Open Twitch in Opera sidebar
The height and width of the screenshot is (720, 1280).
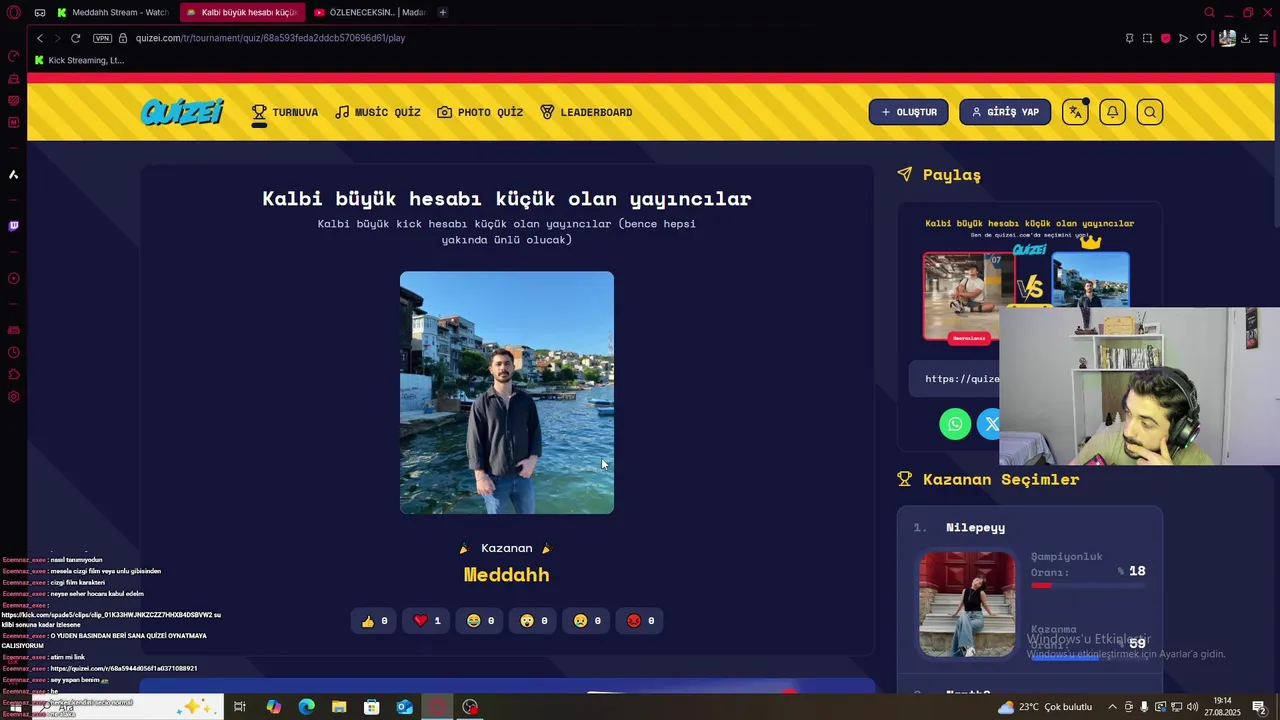click(x=13, y=226)
